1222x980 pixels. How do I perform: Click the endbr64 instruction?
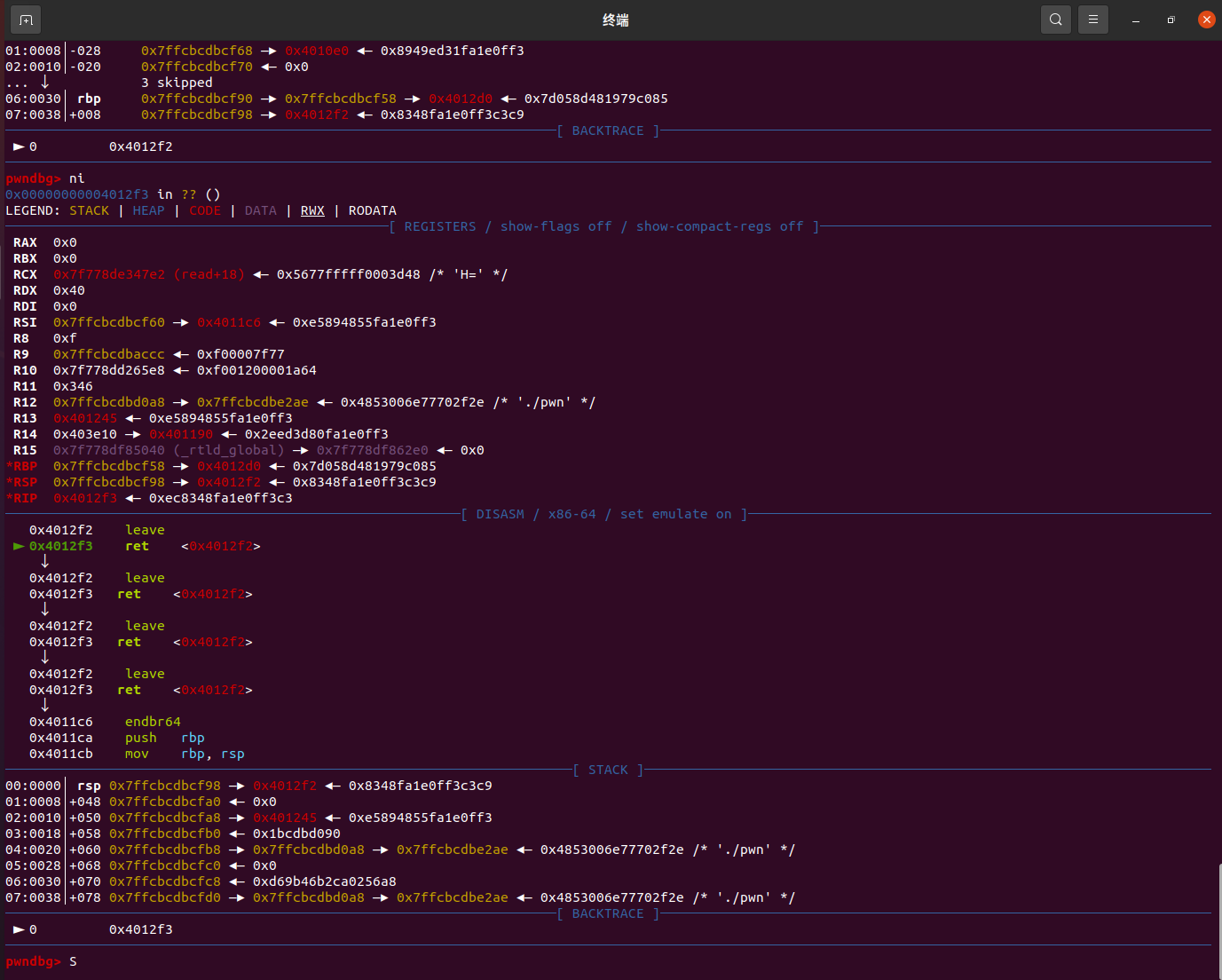click(153, 722)
